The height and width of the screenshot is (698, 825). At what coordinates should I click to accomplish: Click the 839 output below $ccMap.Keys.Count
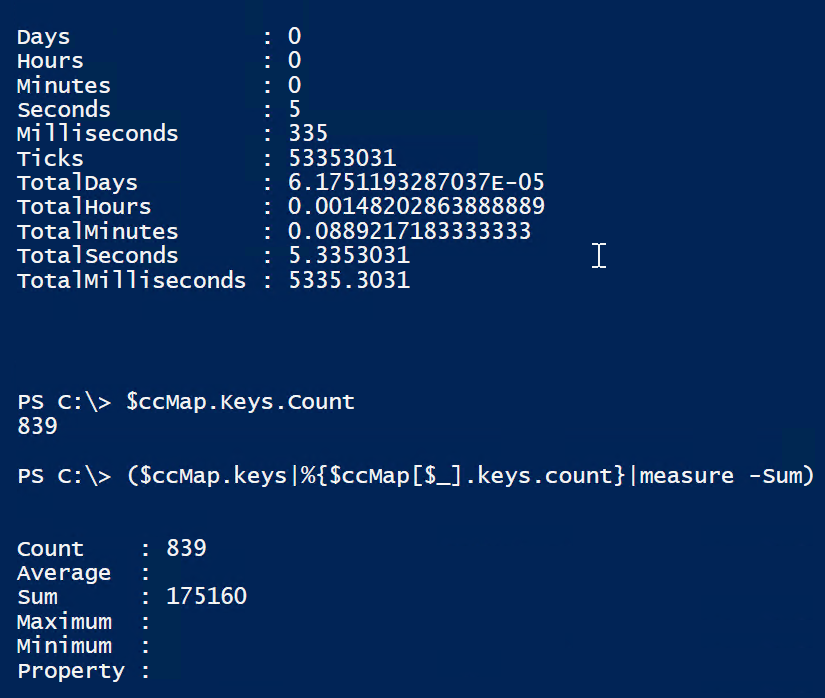coord(37,427)
